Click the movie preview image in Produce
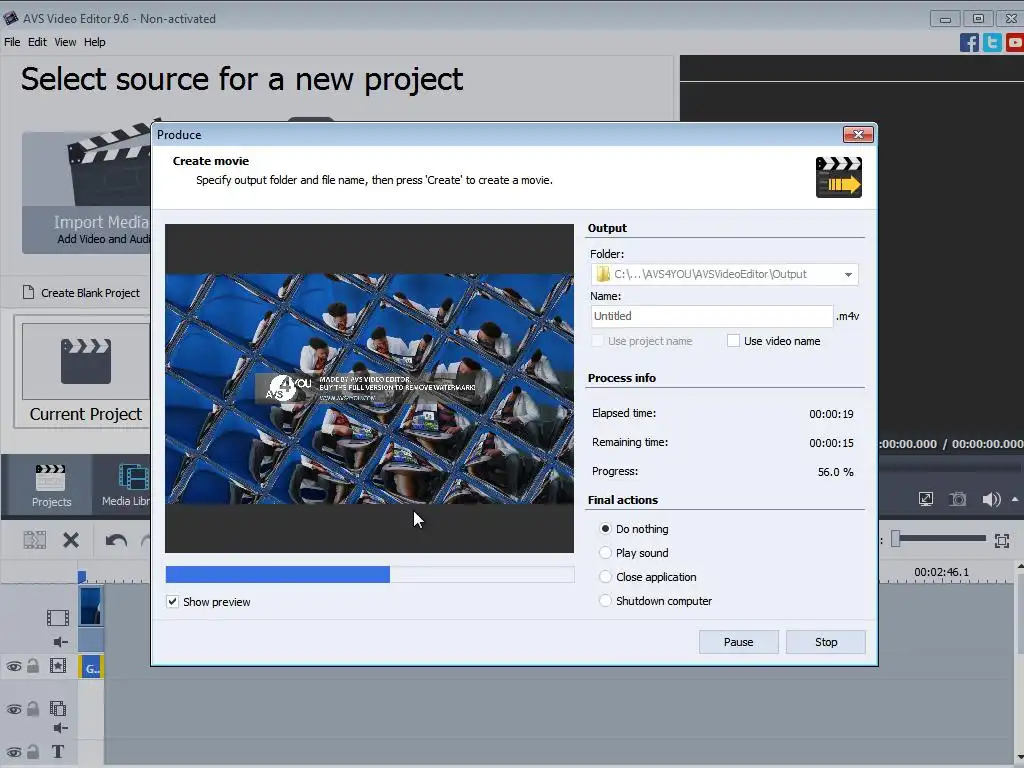Screen dimensions: 1024x768 coord(370,389)
